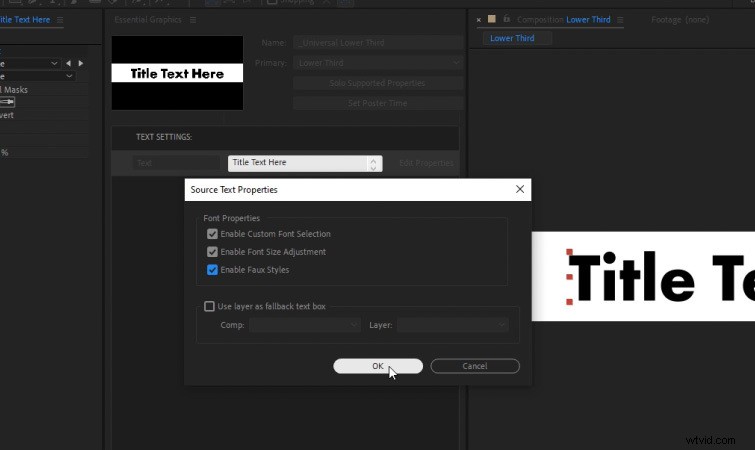755x450 pixels.
Task: Click next keyframe right arrow
Action: (81, 63)
